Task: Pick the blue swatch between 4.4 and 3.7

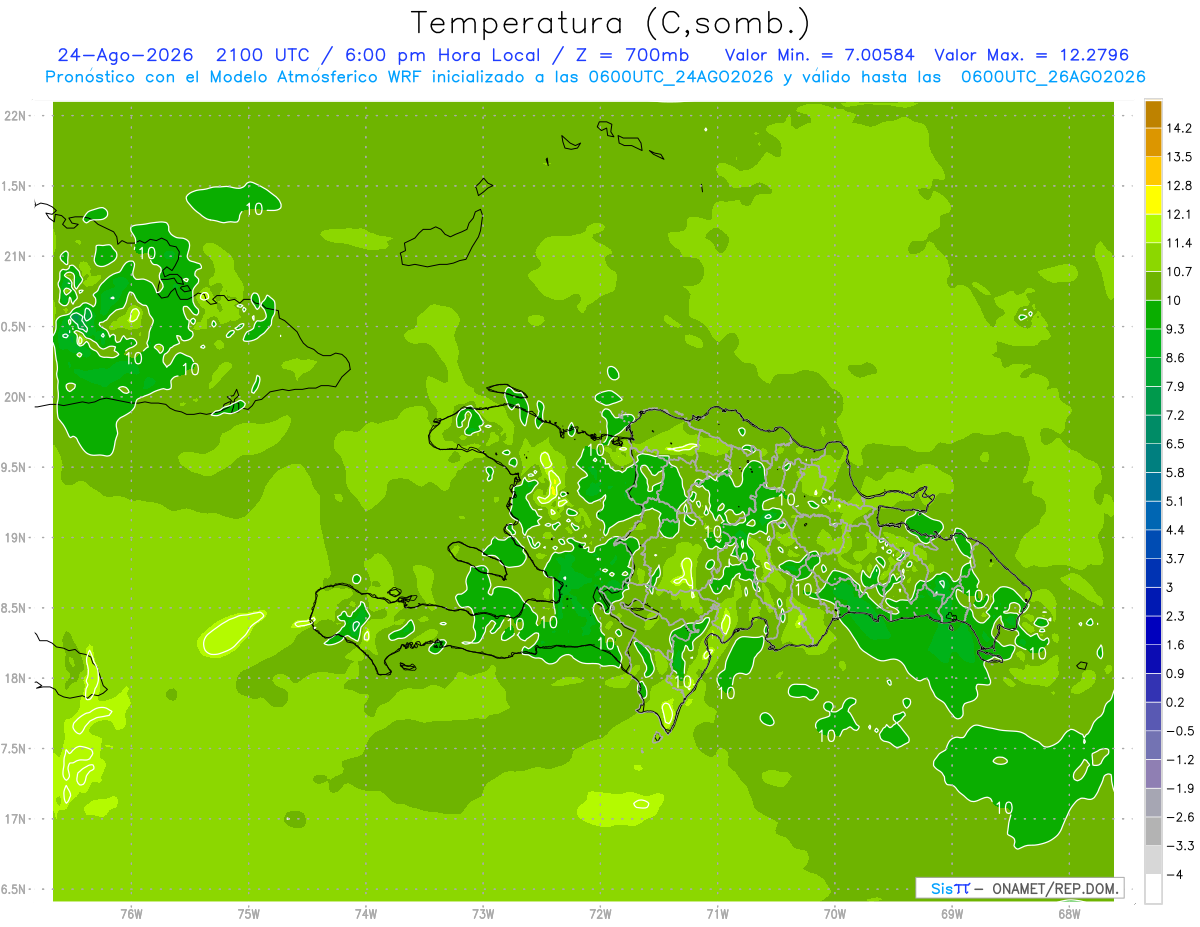Action: click(x=1153, y=544)
